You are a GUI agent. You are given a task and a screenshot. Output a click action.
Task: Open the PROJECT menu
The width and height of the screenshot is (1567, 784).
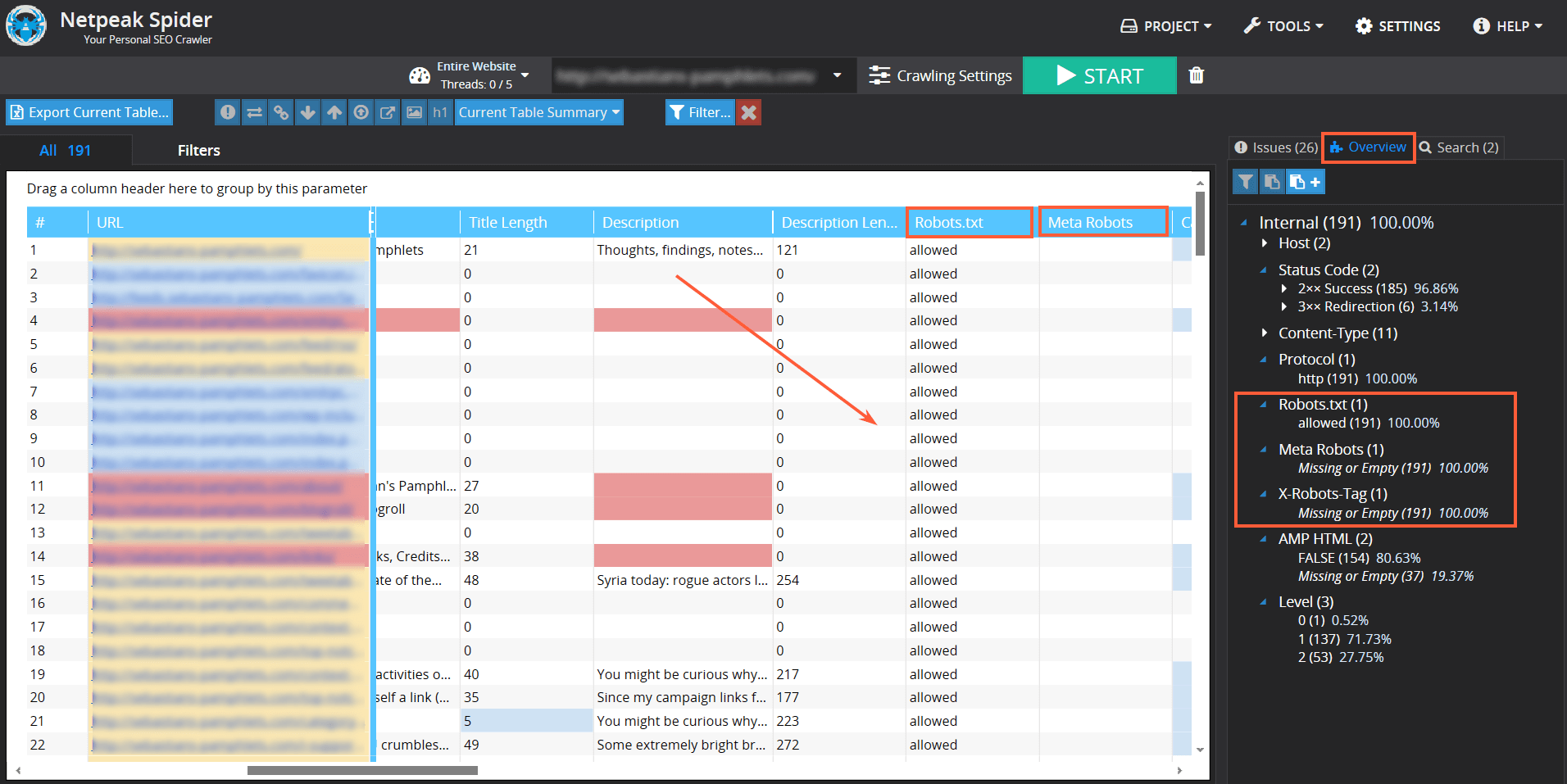pyautogui.click(x=1166, y=26)
